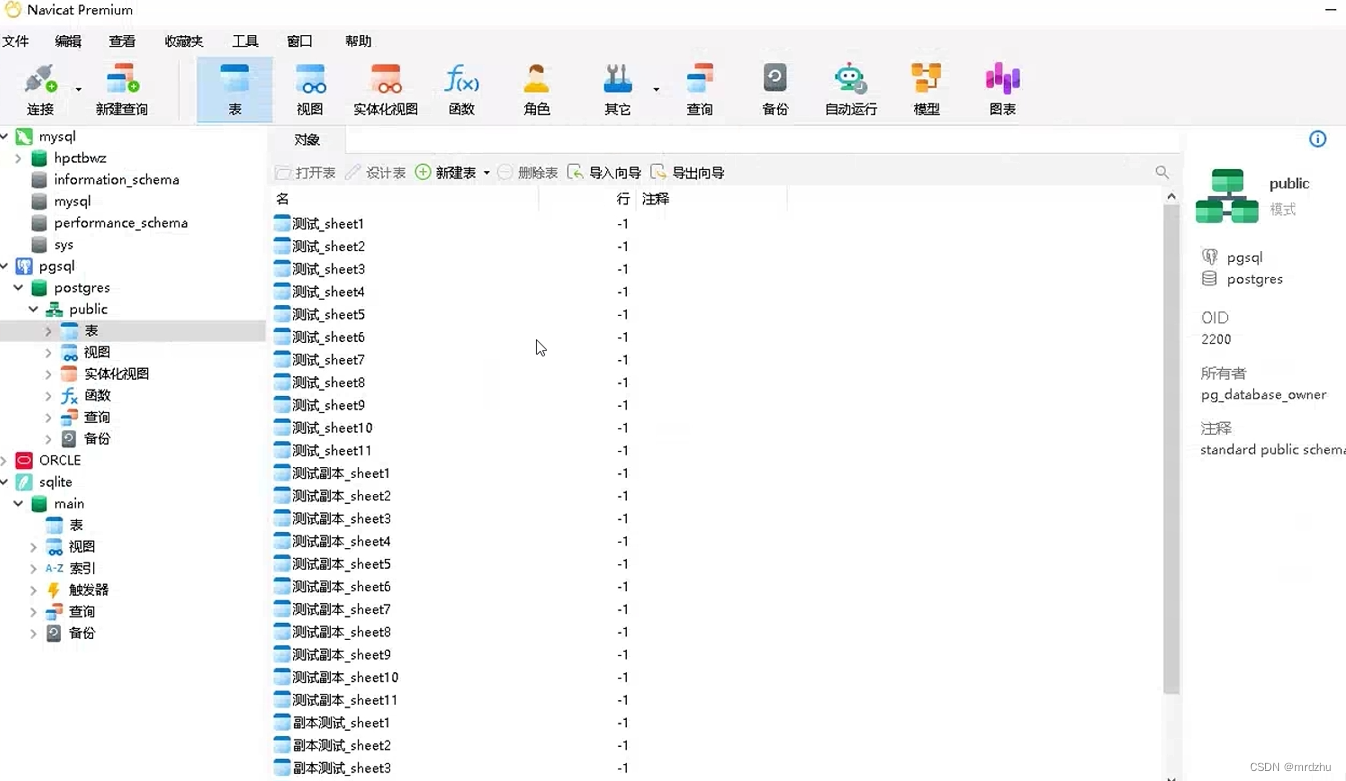Click the search magnifier above the table list
This screenshot has width=1346, height=781.
[x=1161, y=172]
